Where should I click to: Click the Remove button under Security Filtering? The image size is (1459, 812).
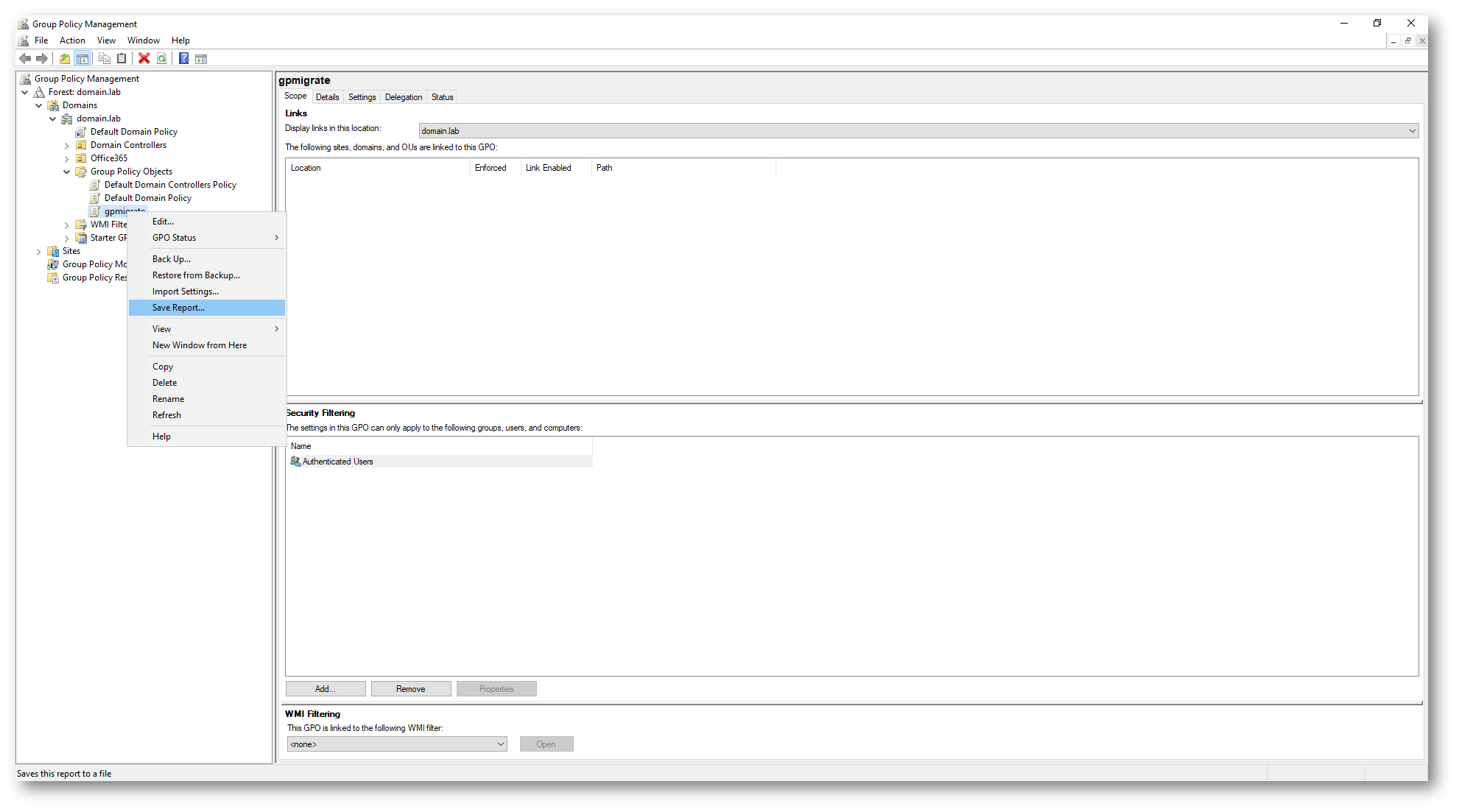(x=410, y=689)
